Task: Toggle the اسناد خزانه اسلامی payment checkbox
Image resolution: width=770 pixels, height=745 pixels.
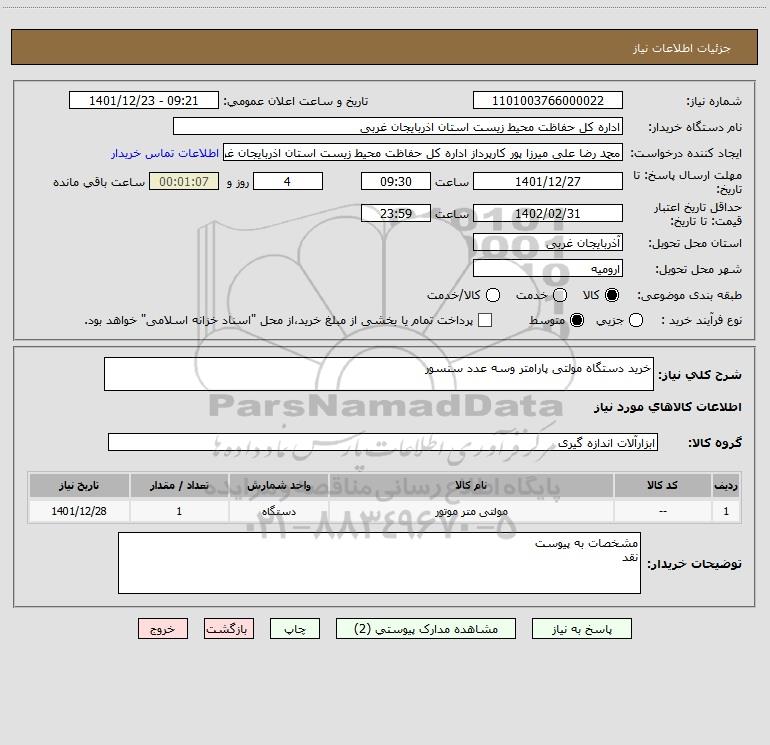Action: [x=485, y=320]
